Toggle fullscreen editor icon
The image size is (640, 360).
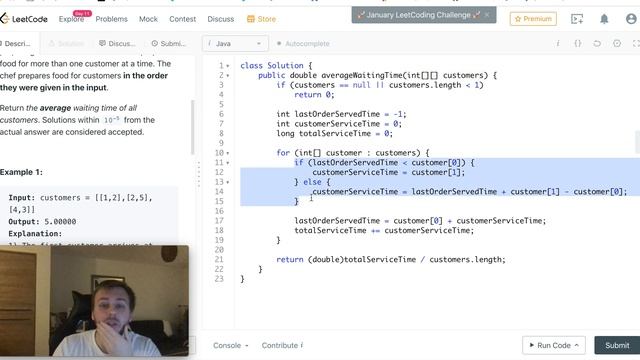click(x=636, y=43)
